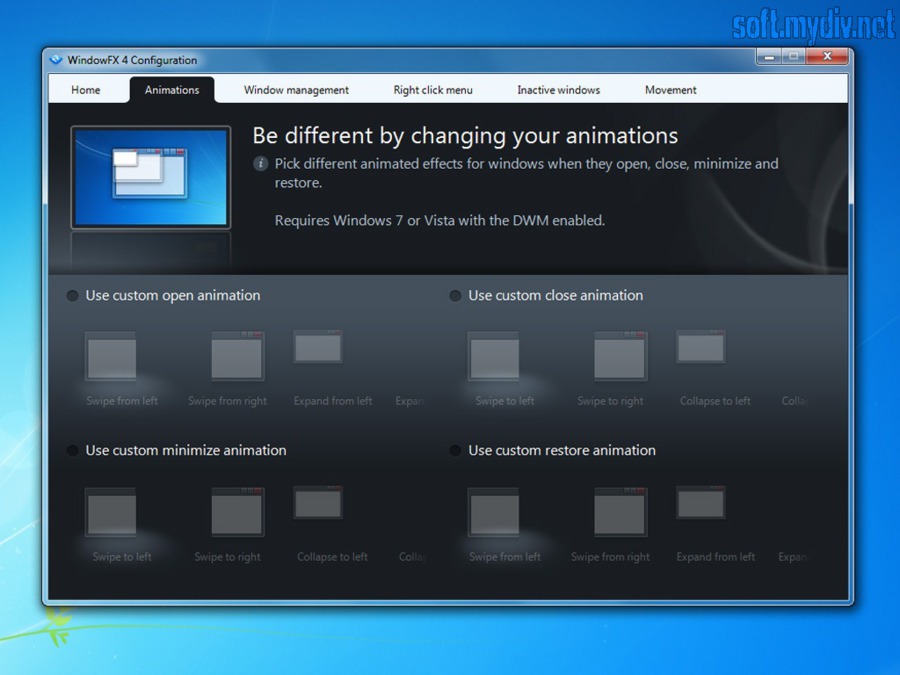This screenshot has width=900, height=675.
Task: Click the WindowFX app icon in title bar
Action: 56,60
